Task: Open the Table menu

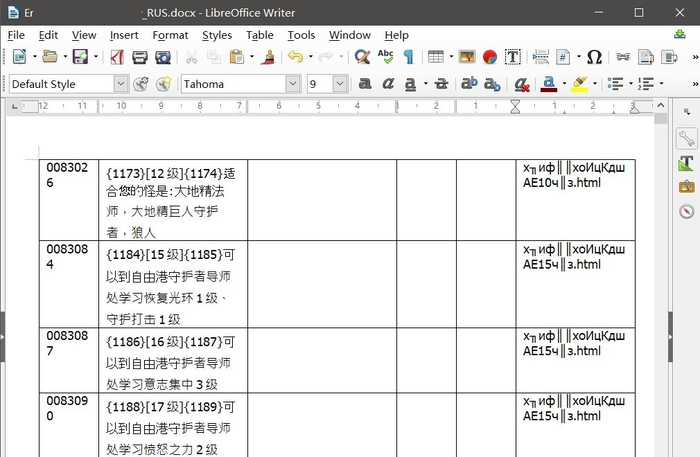Action: pyautogui.click(x=259, y=35)
